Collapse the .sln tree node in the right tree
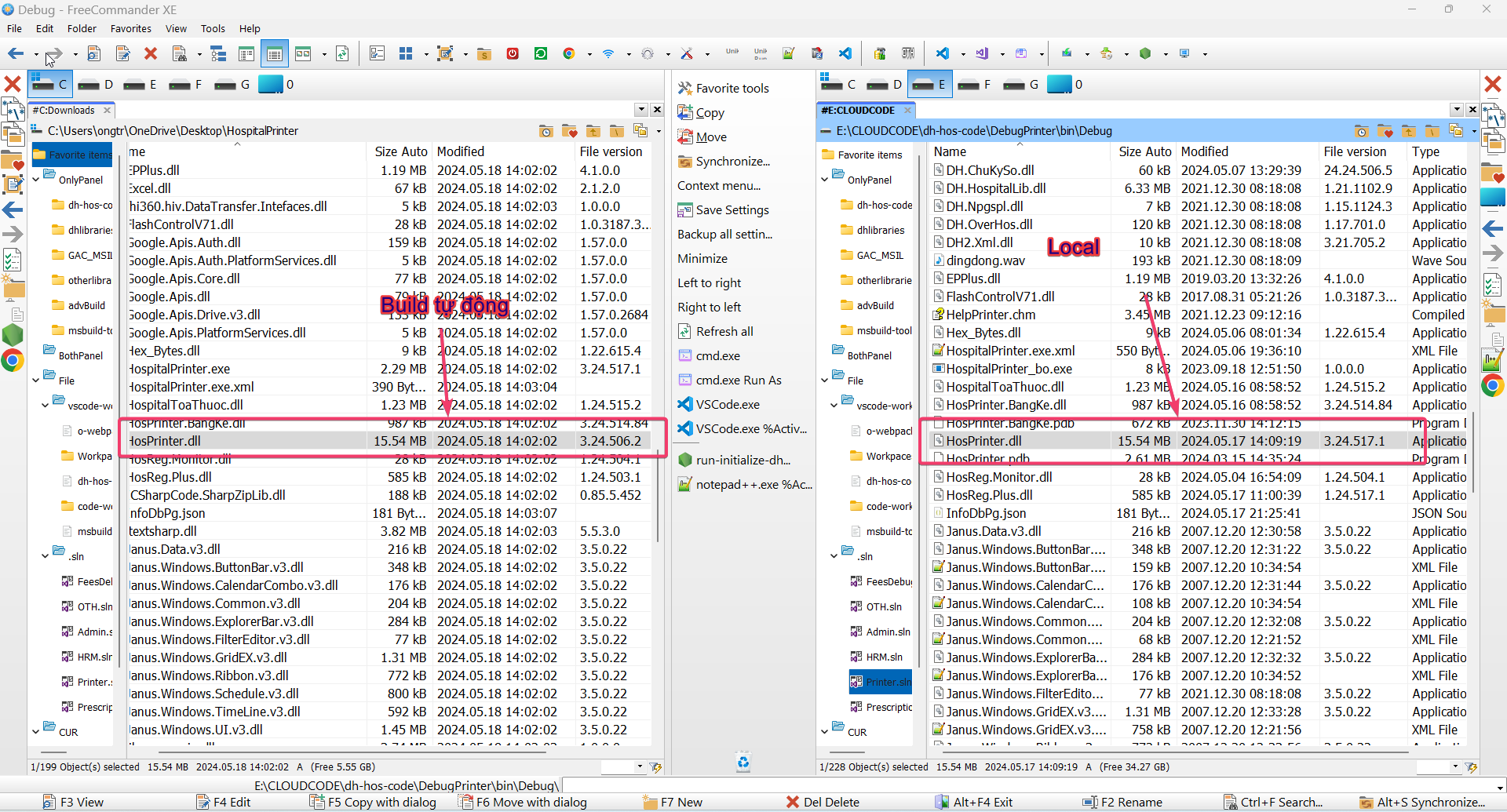The height and width of the screenshot is (812, 1507). pyautogui.click(x=834, y=556)
